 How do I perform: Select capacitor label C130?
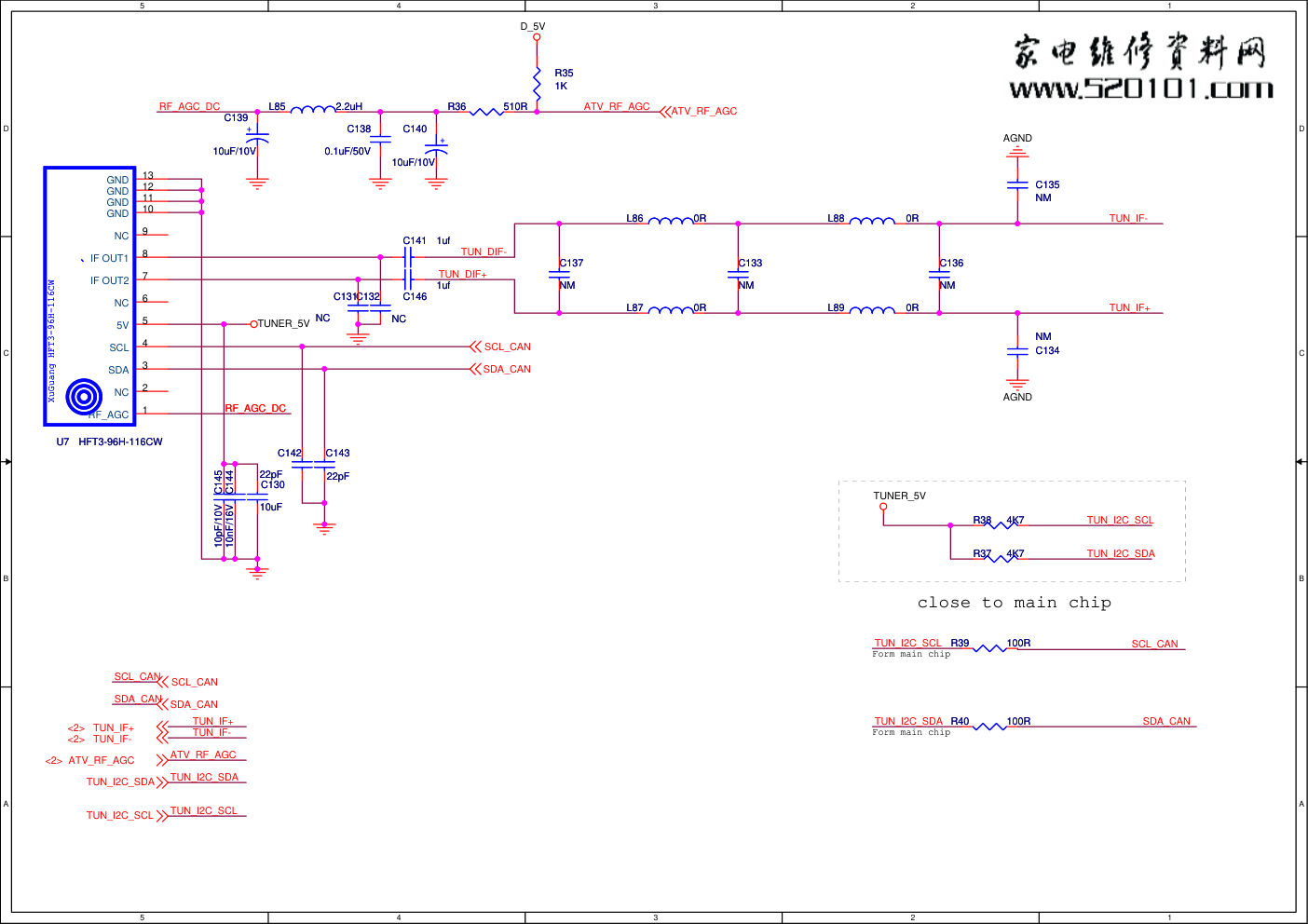coord(273,484)
